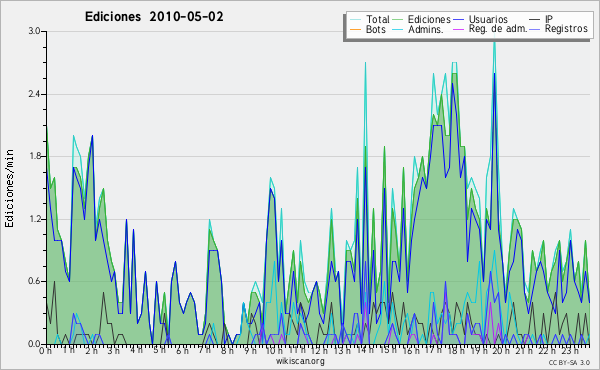Select the 'Reg. de adm.' legend label
Viewport: 600px width, 370px height.
(498, 29)
